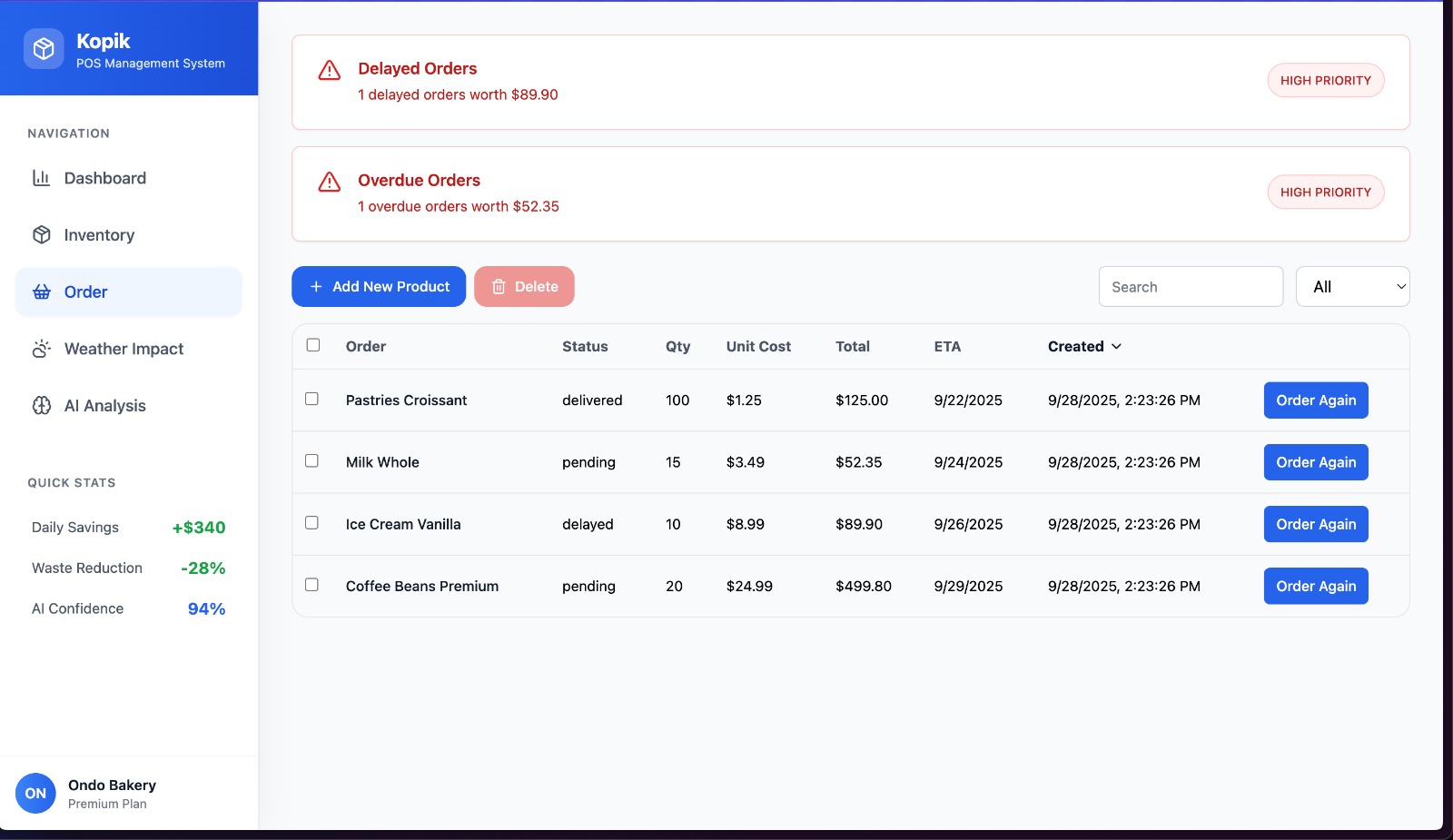Click the Delayed Orders HIGH PRIORITY badge

click(1326, 81)
